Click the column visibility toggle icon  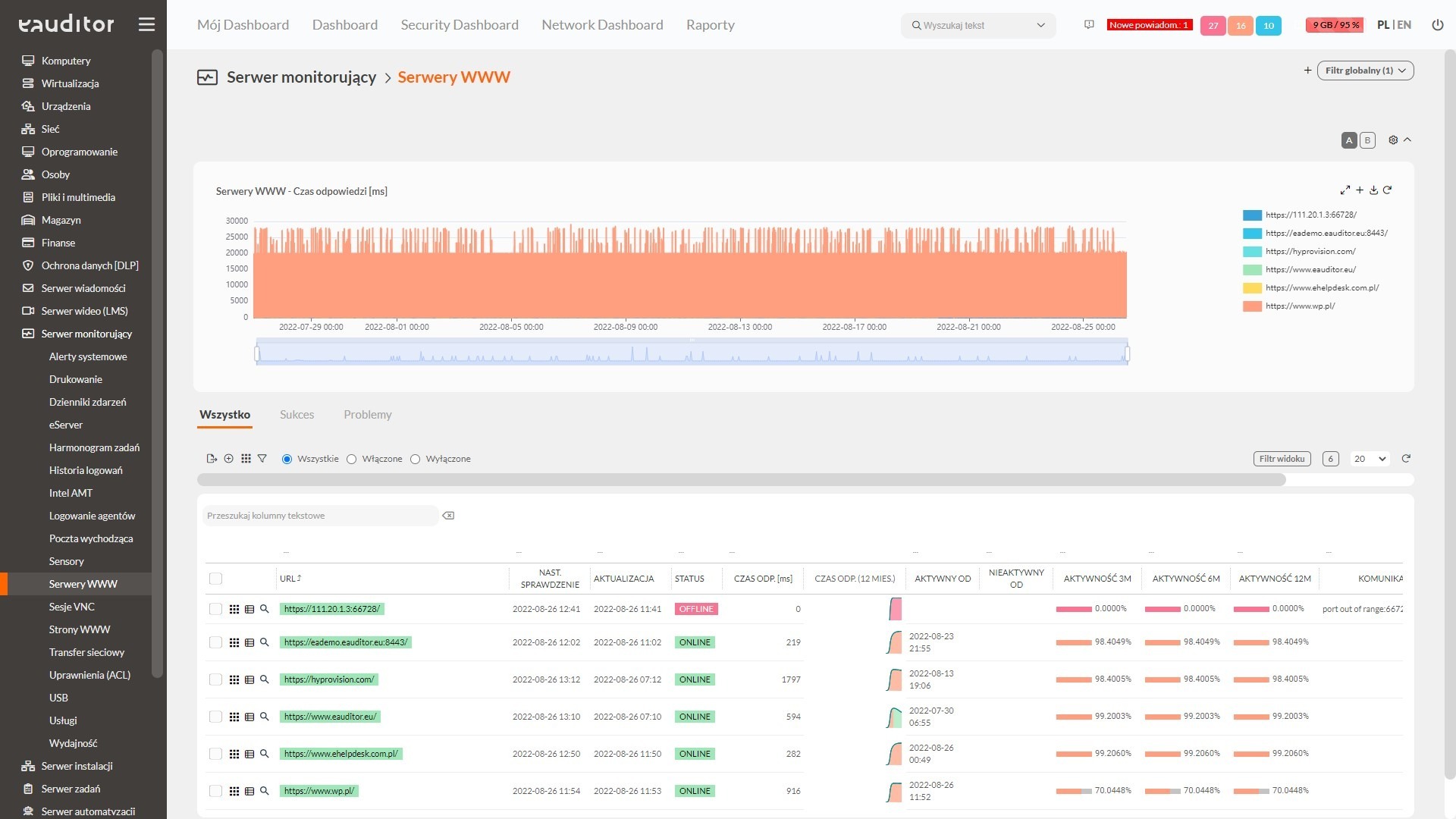pos(246,459)
